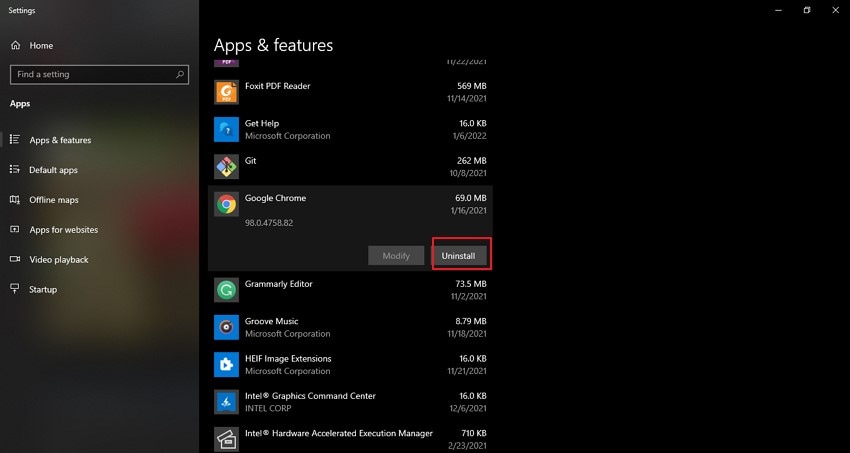The image size is (850, 453).
Task: Select the HEIF Image Extensions entry name
Action: [288, 359]
